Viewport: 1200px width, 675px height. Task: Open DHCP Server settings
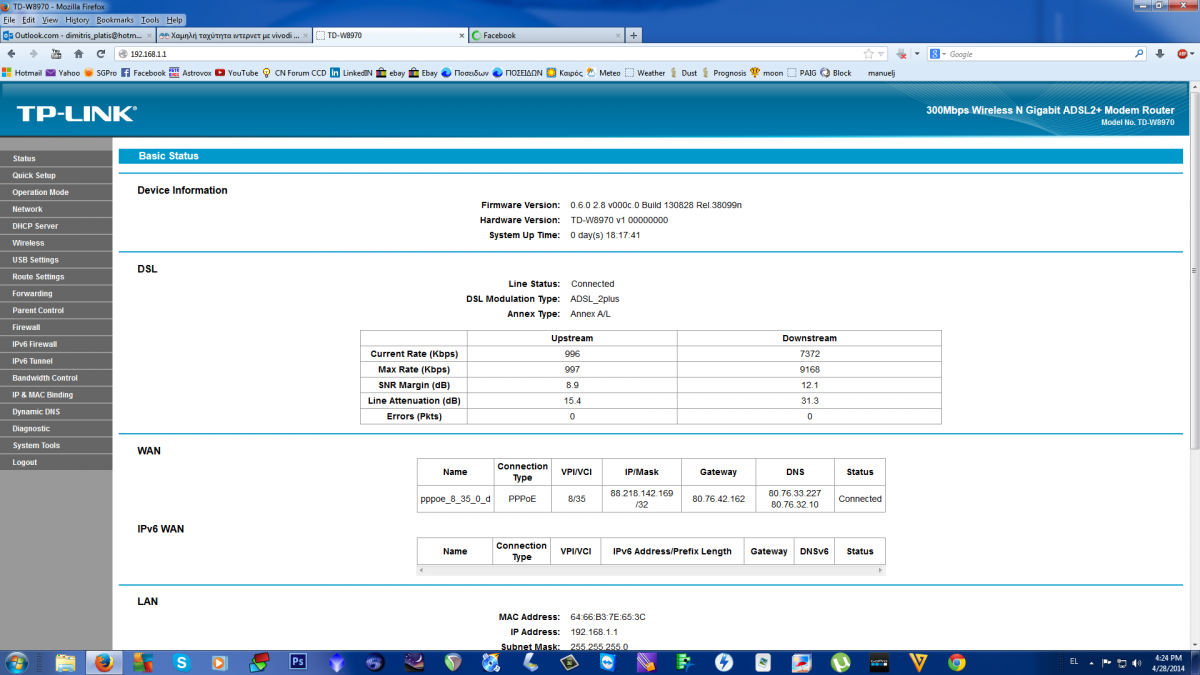[56, 226]
